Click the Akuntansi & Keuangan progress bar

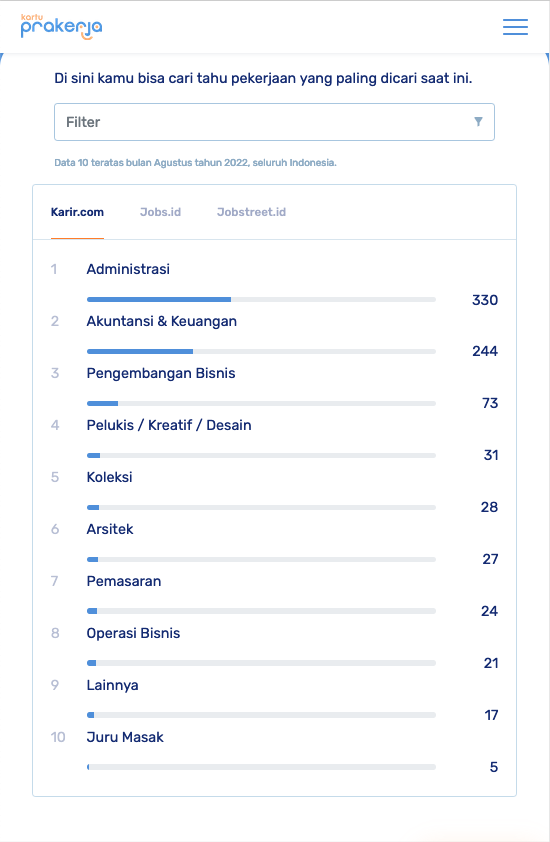[x=261, y=352]
